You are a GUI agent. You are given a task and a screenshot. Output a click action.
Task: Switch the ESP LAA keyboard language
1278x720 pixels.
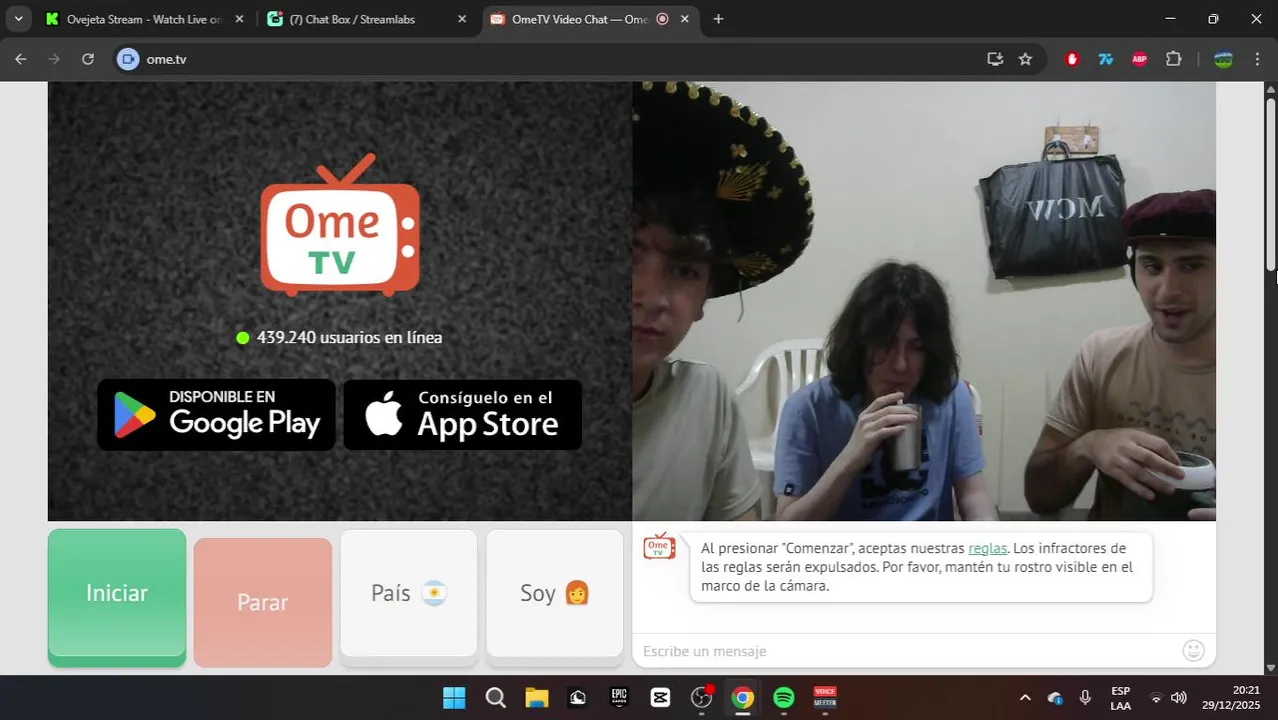(x=1120, y=698)
